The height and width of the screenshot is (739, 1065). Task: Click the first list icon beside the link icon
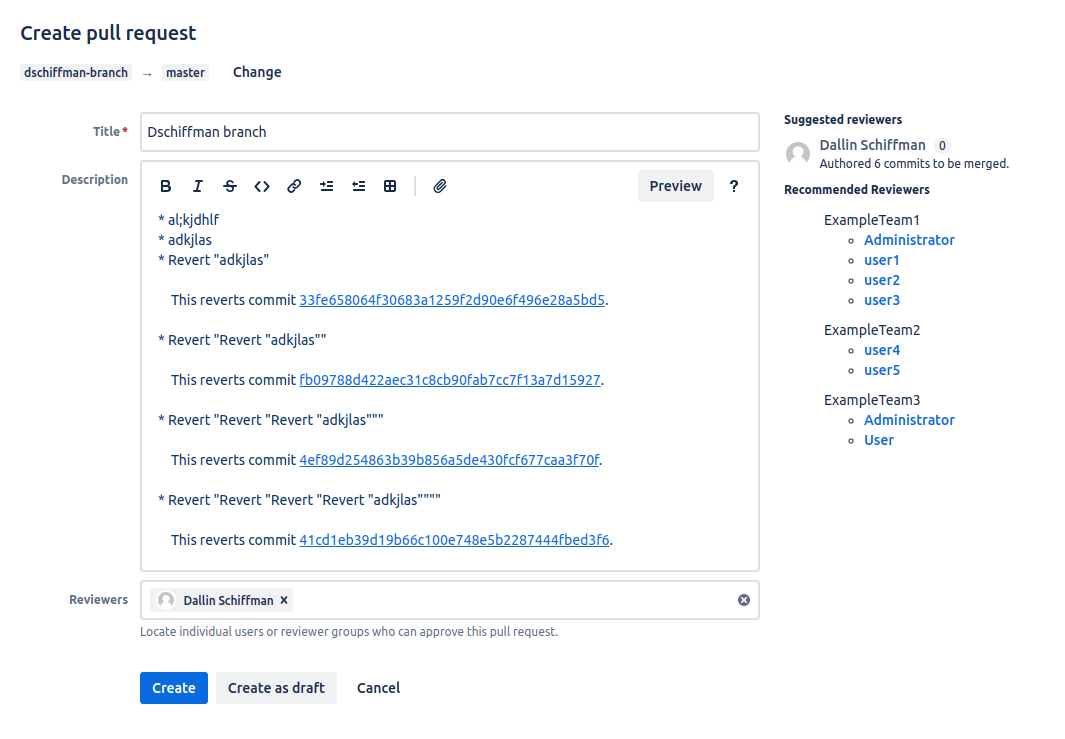click(x=327, y=186)
